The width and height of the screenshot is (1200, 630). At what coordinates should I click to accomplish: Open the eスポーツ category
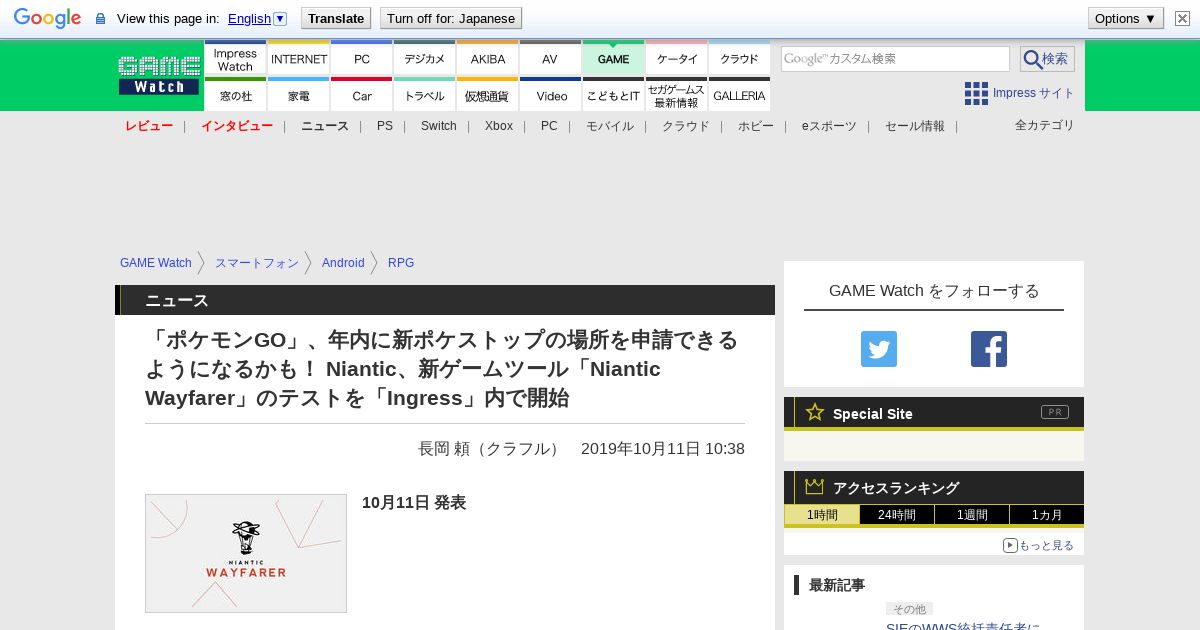(829, 126)
